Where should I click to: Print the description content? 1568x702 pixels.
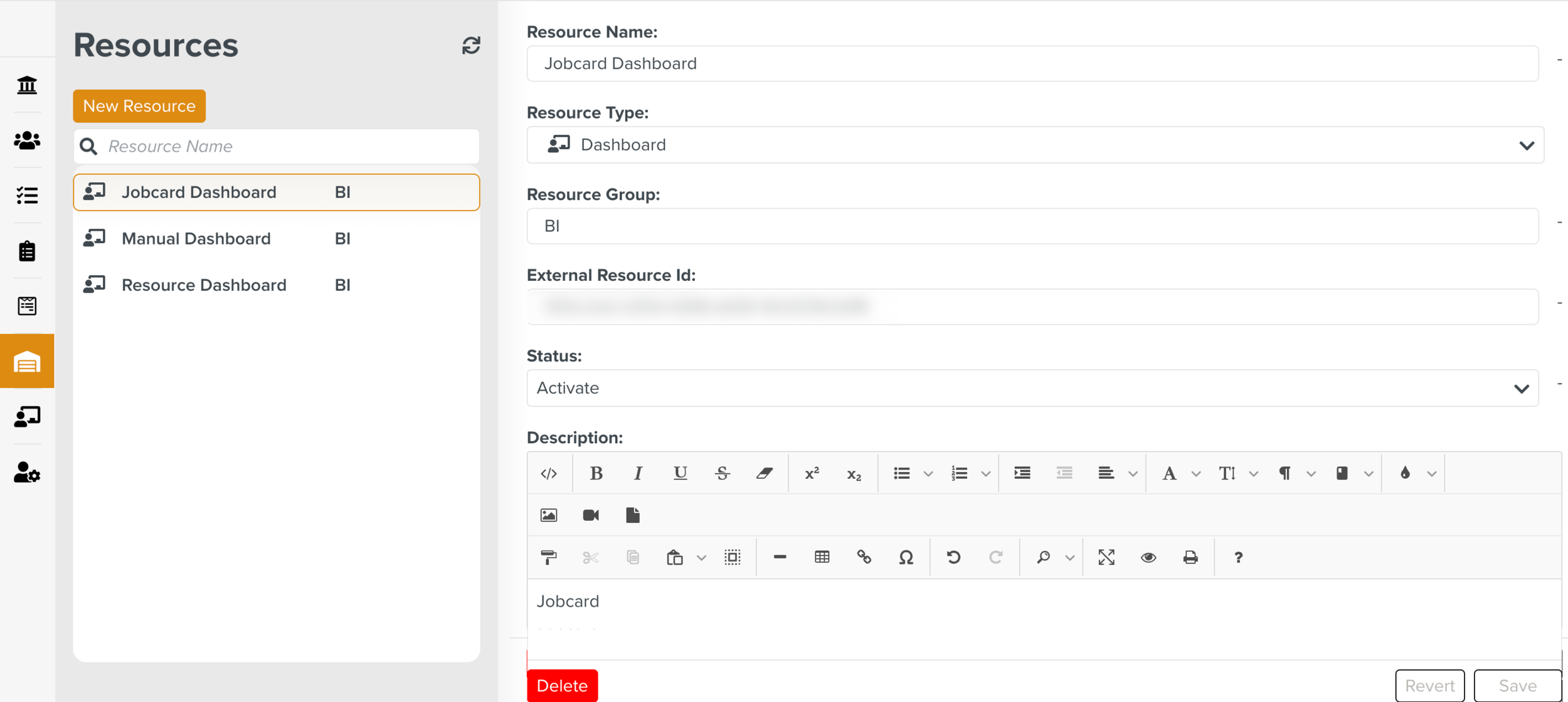tap(1190, 557)
